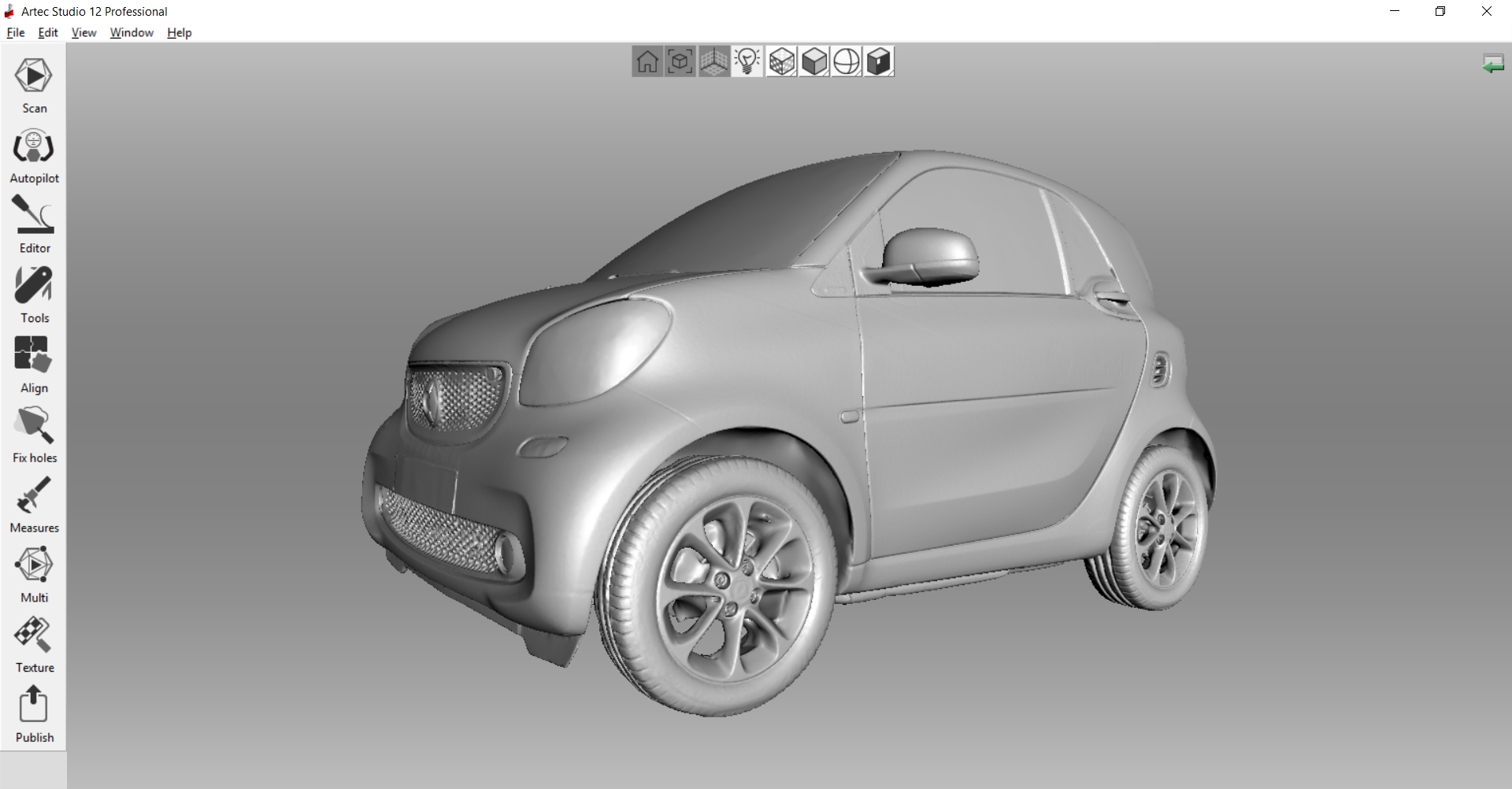Viewport: 1512px width, 789px height.
Task: Click the scanned car model
Action: coord(787,433)
